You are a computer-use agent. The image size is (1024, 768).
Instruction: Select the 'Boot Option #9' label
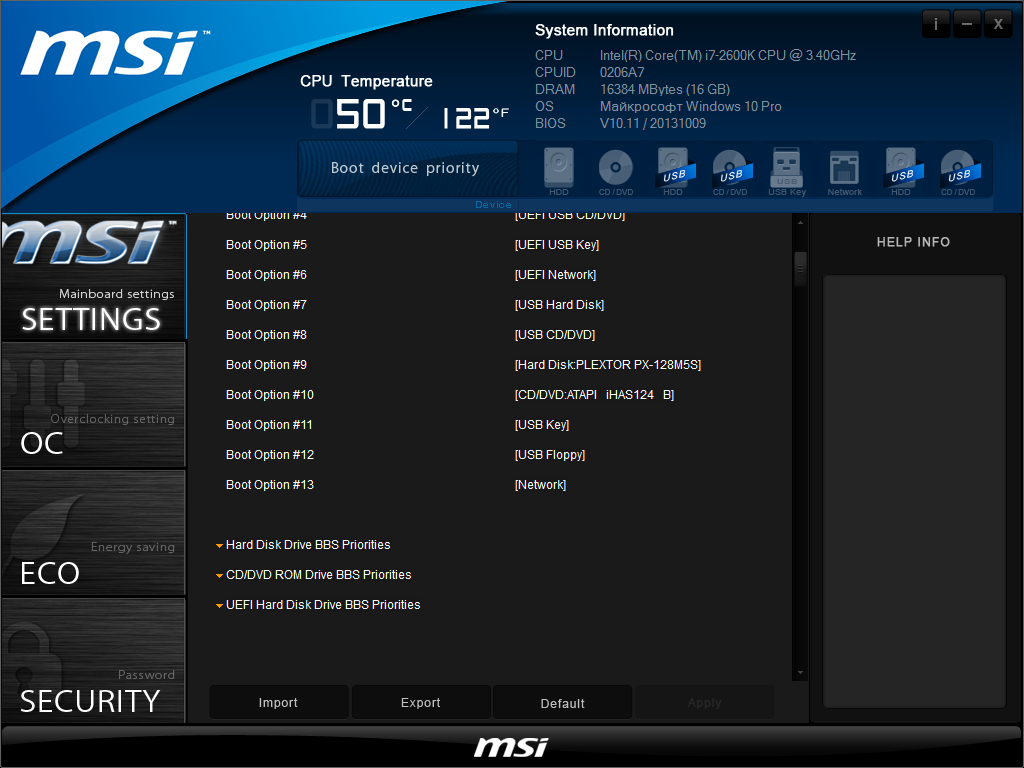point(266,365)
